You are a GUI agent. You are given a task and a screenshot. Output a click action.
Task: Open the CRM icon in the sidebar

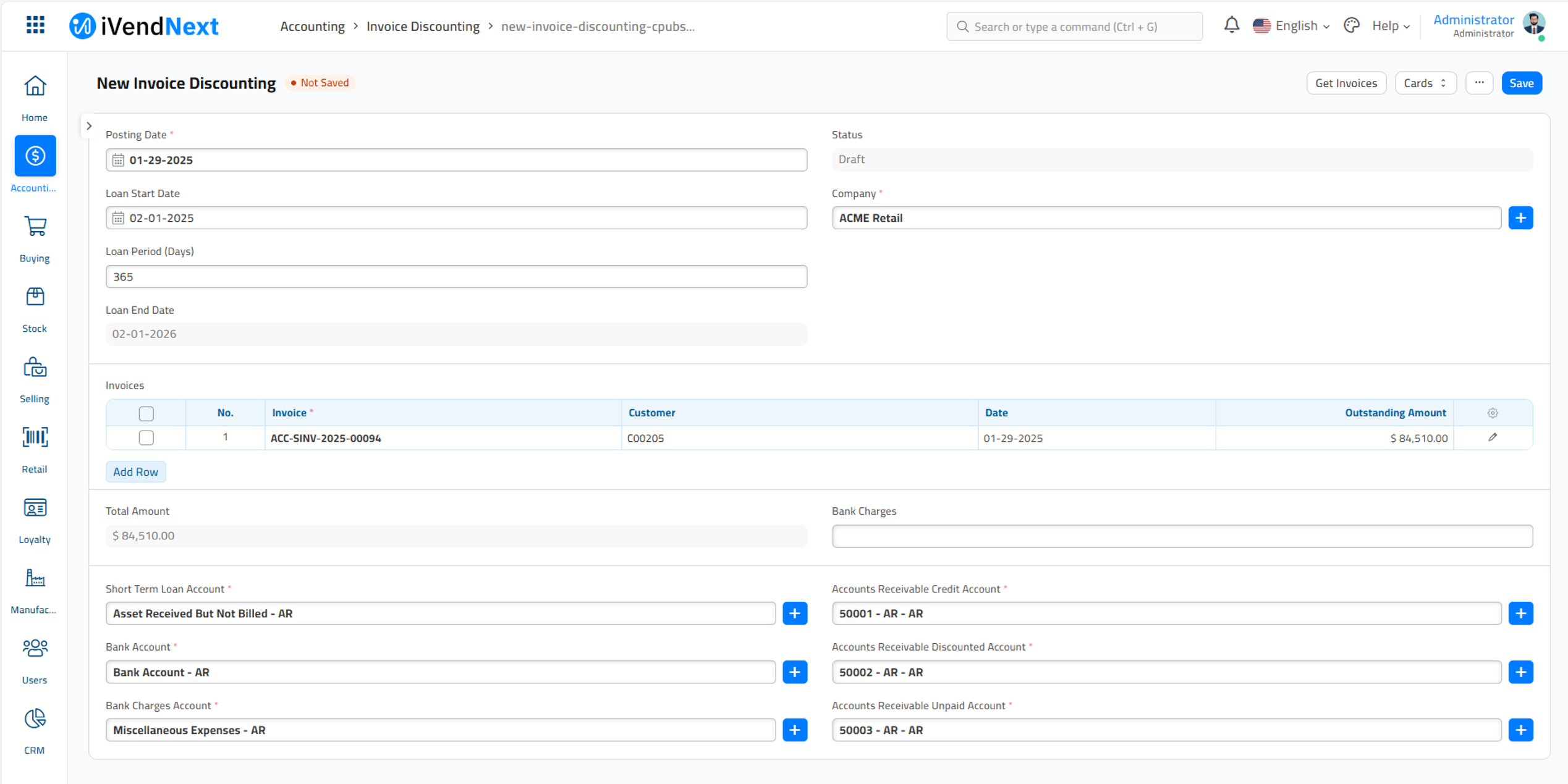point(35,719)
